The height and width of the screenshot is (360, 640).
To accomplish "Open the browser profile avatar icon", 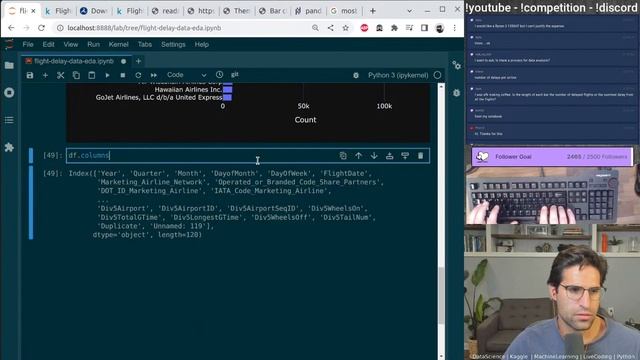I will [440, 28].
